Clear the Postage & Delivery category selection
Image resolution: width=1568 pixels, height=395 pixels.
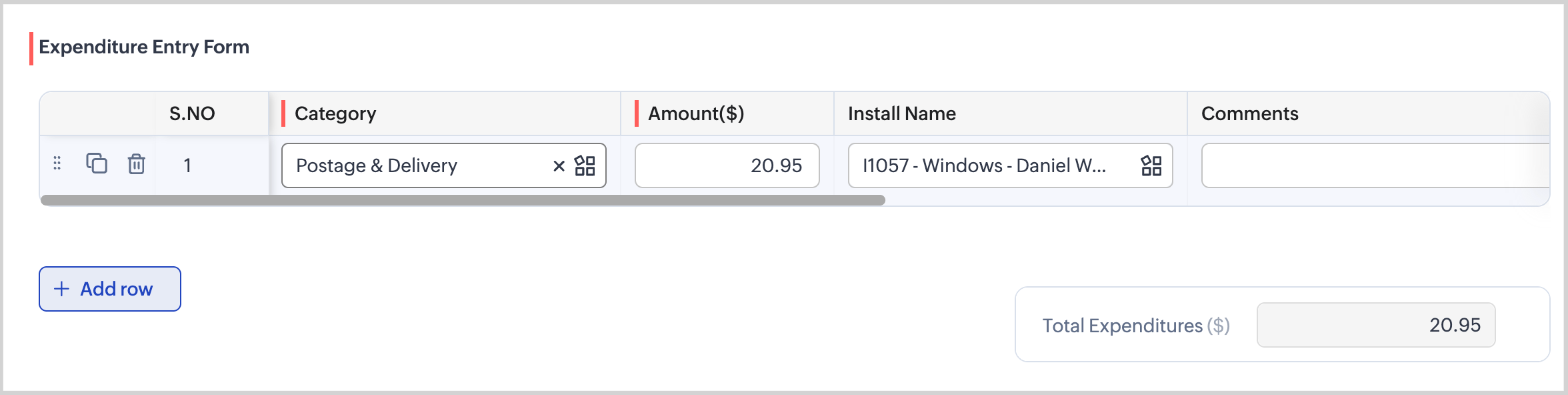(559, 165)
